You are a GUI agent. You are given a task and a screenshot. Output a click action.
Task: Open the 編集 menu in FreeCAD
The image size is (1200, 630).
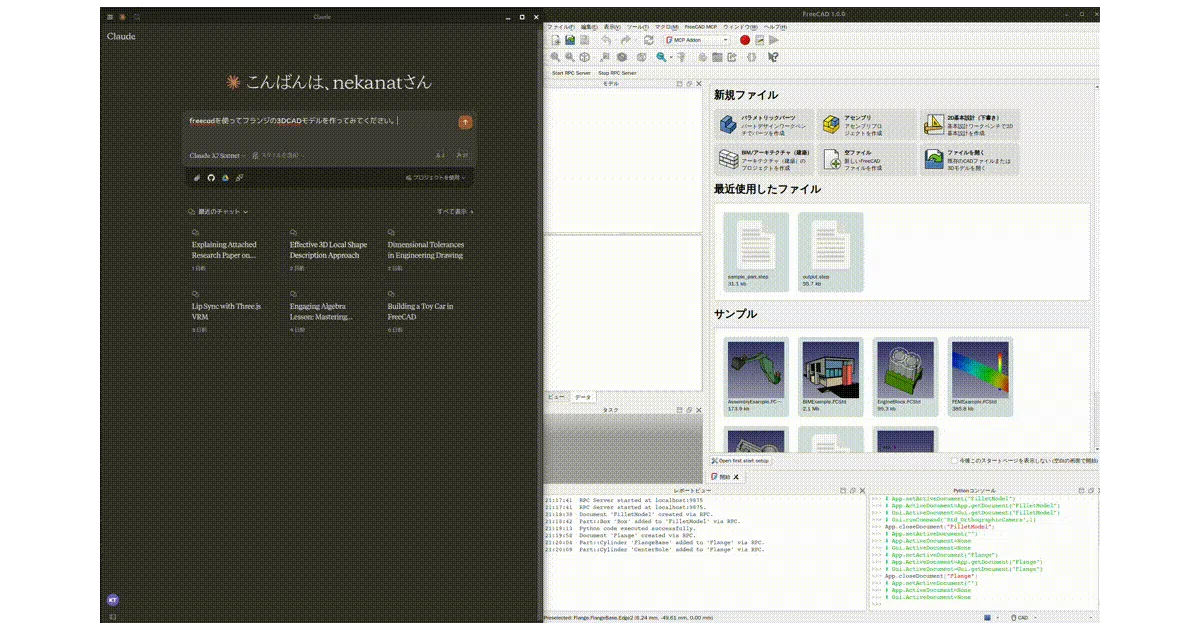pos(591,26)
